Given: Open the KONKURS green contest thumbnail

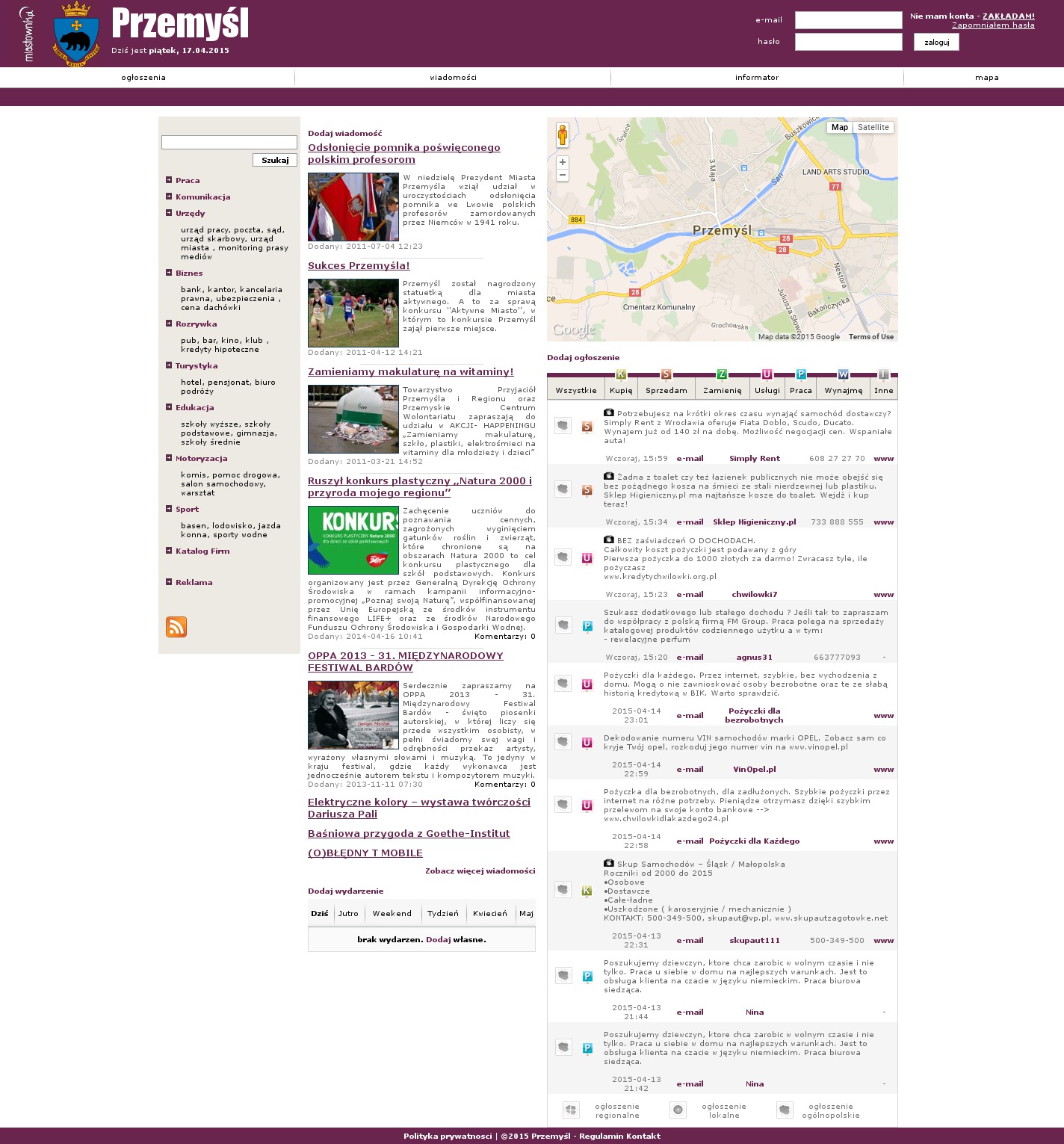Looking at the screenshot, I should (353, 540).
